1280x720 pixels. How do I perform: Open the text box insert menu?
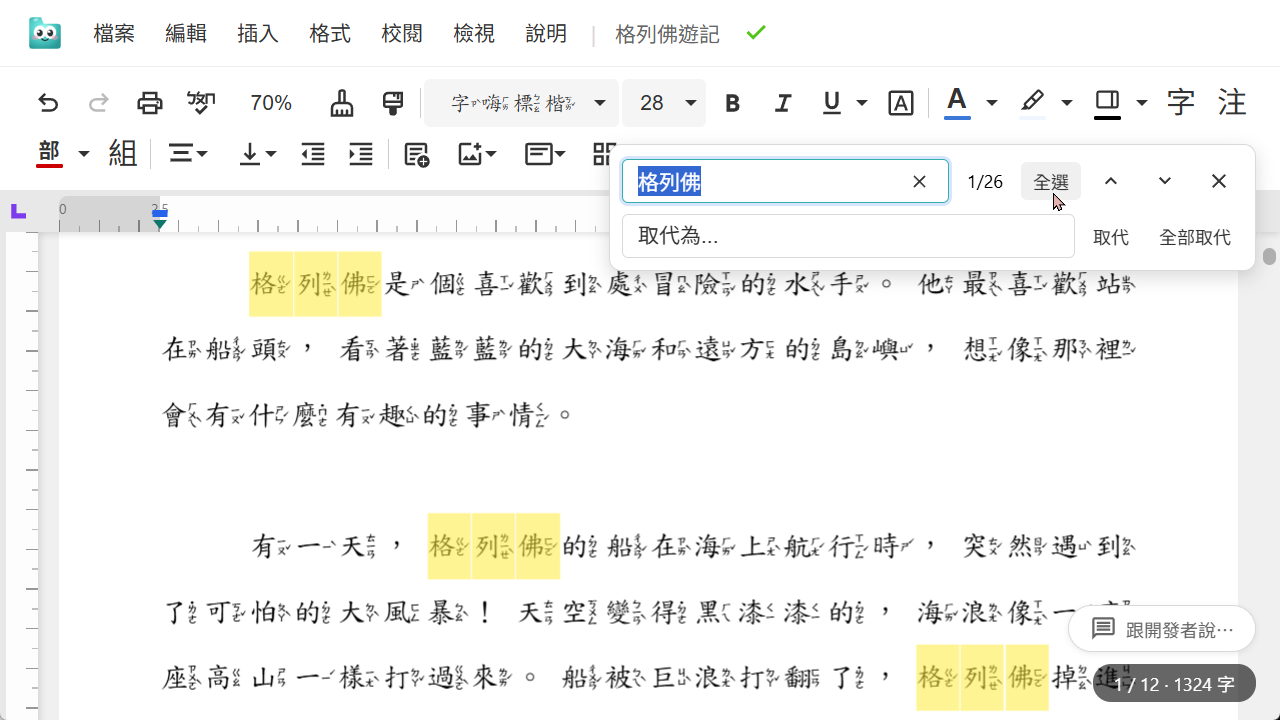[545, 154]
